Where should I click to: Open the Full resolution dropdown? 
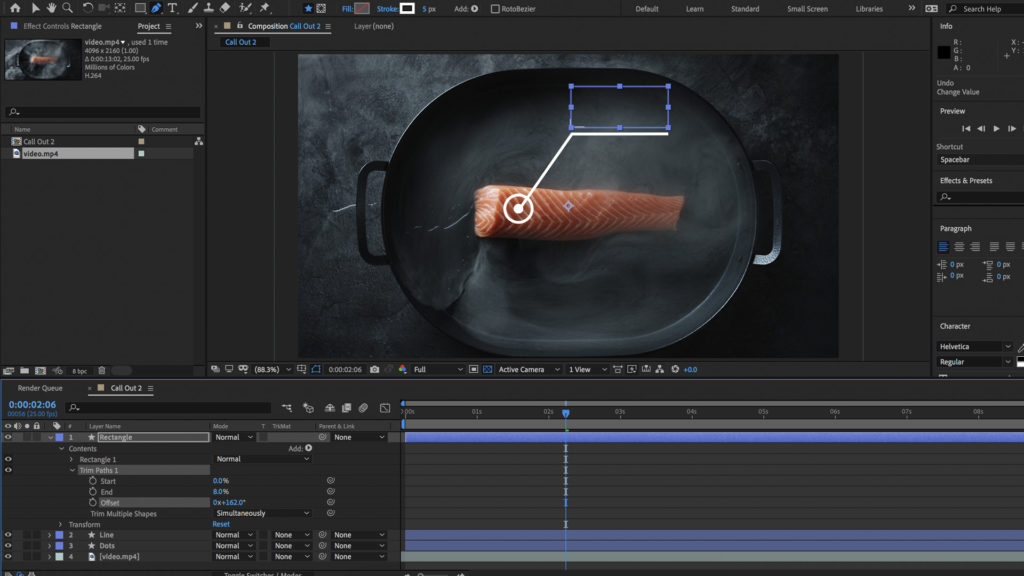tap(438, 369)
